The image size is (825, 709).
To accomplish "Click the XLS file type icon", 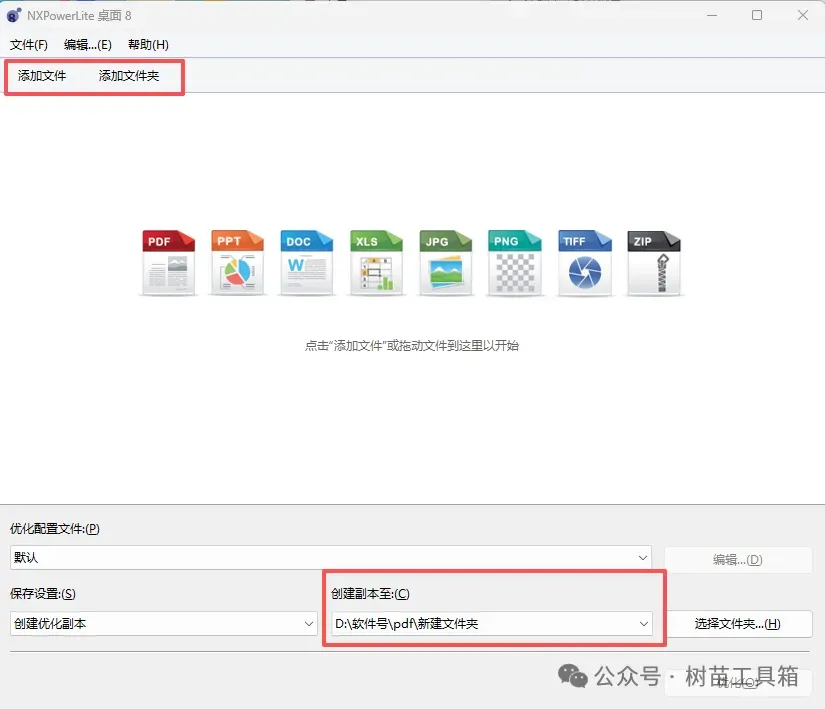I will click(376, 262).
